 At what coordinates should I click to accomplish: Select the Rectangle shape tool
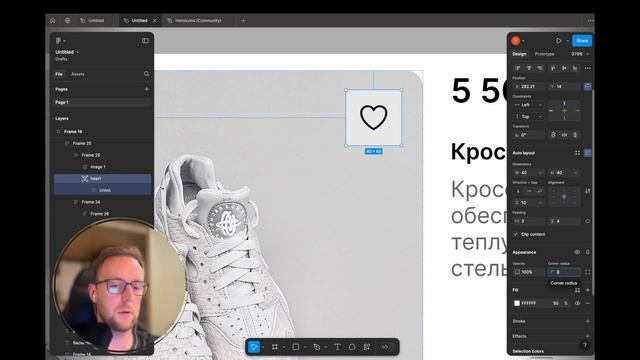coord(296,347)
